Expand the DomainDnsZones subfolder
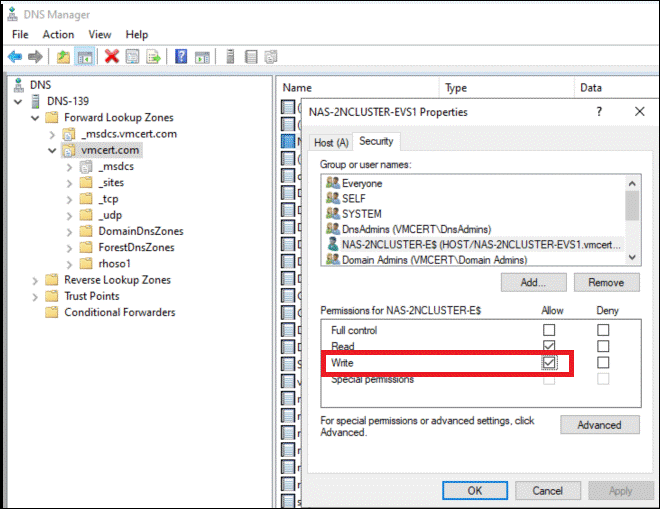Viewport: 660px width, 509px height. (69, 232)
